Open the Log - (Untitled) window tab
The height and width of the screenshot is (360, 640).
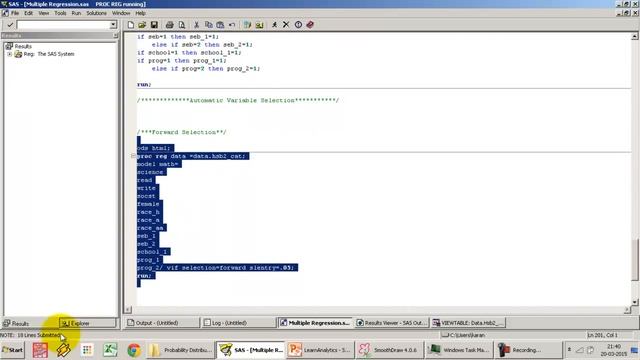pos(238,323)
